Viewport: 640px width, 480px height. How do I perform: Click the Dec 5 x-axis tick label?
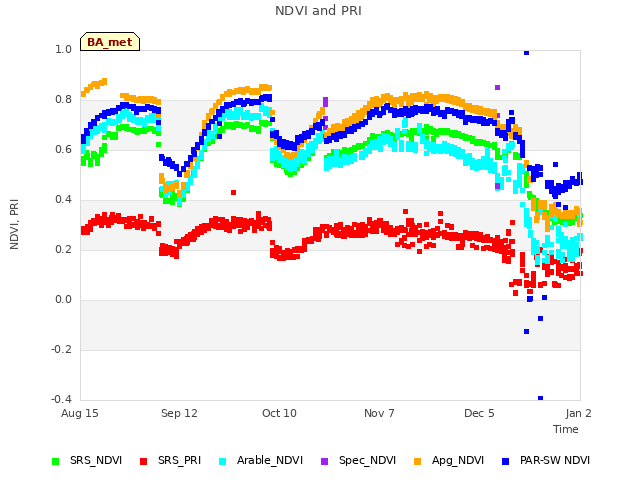click(x=479, y=413)
